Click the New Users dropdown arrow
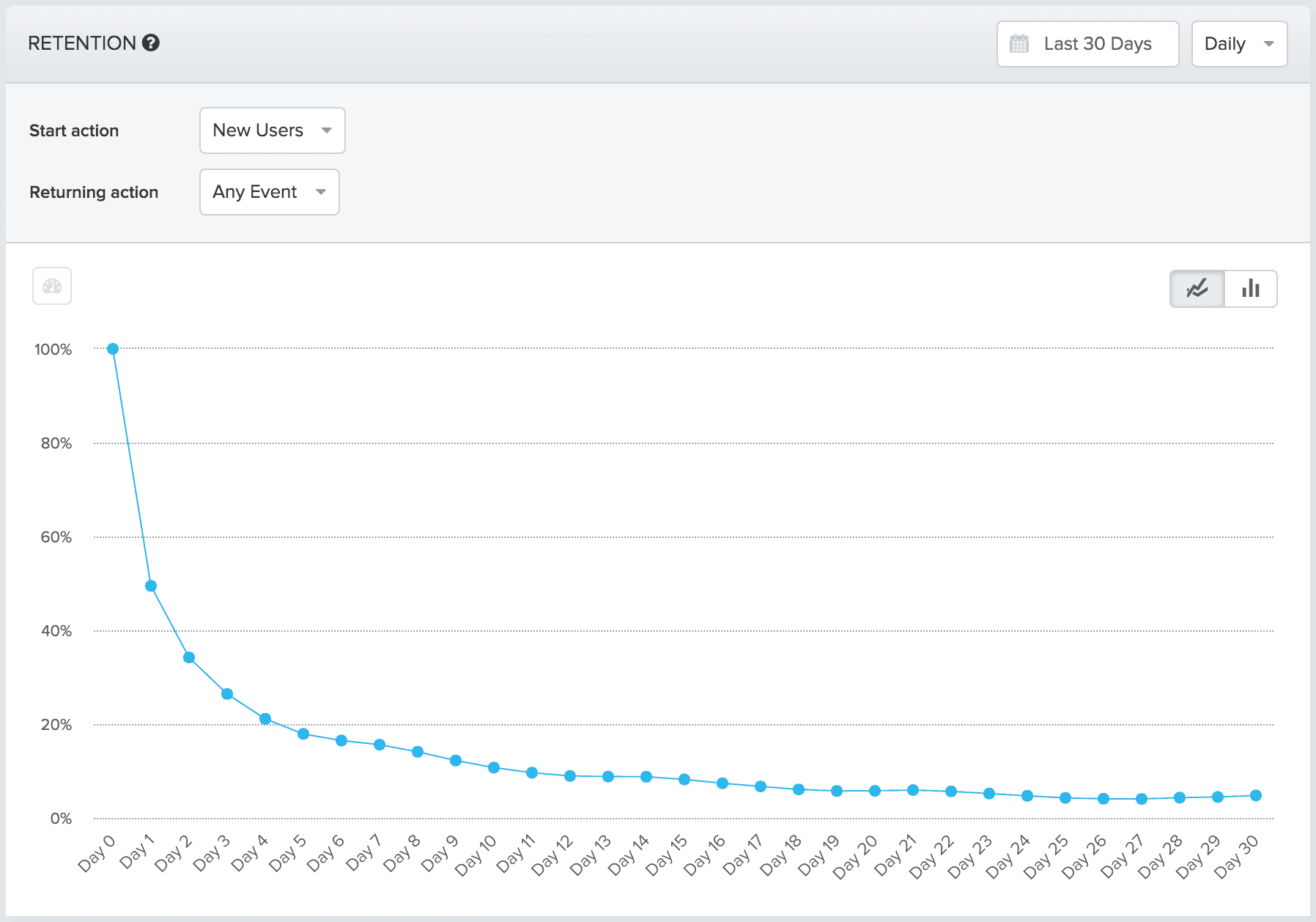 point(328,130)
